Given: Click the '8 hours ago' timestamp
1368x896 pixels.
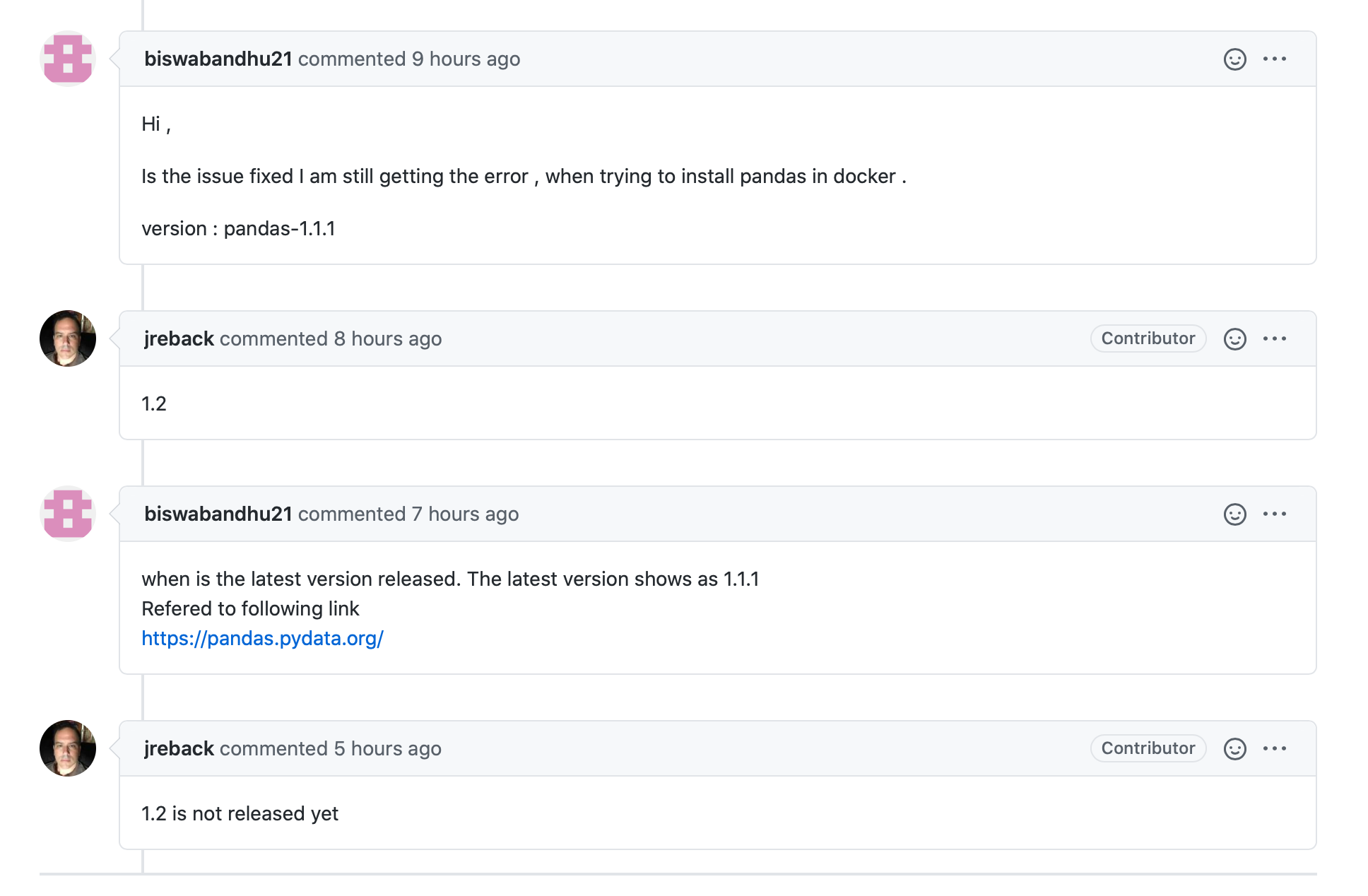Looking at the screenshot, I should click(x=387, y=339).
